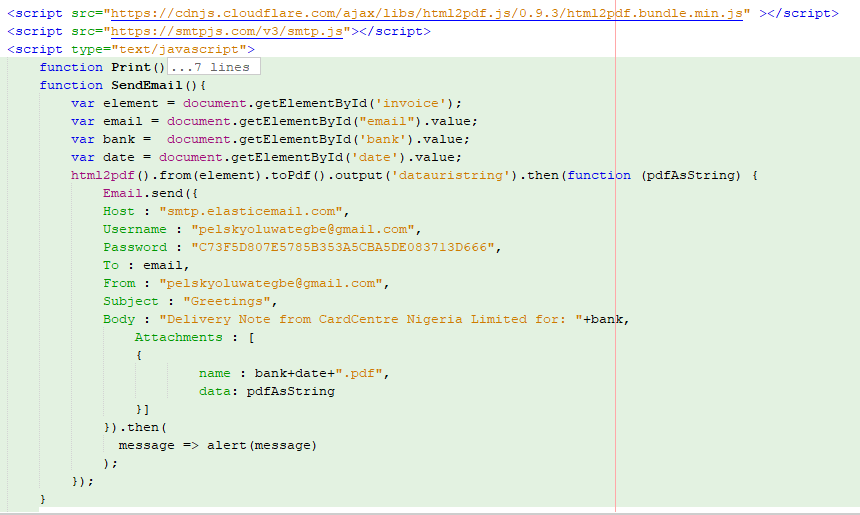Click the 'Subject' property key
The height and width of the screenshot is (515, 860).
click(131, 302)
